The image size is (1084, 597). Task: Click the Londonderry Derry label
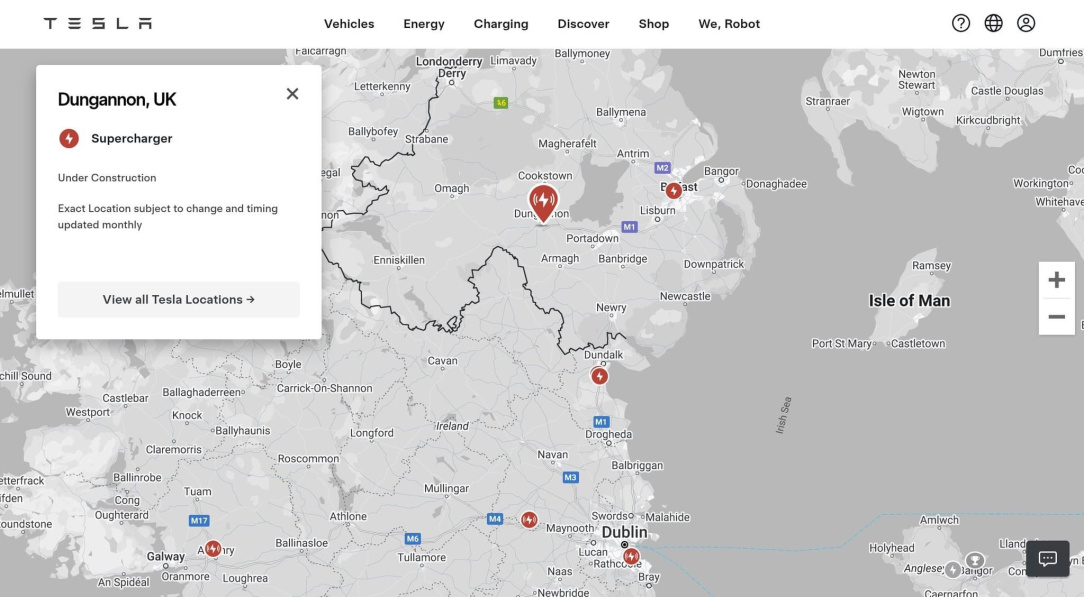click(x=449, y=67)
